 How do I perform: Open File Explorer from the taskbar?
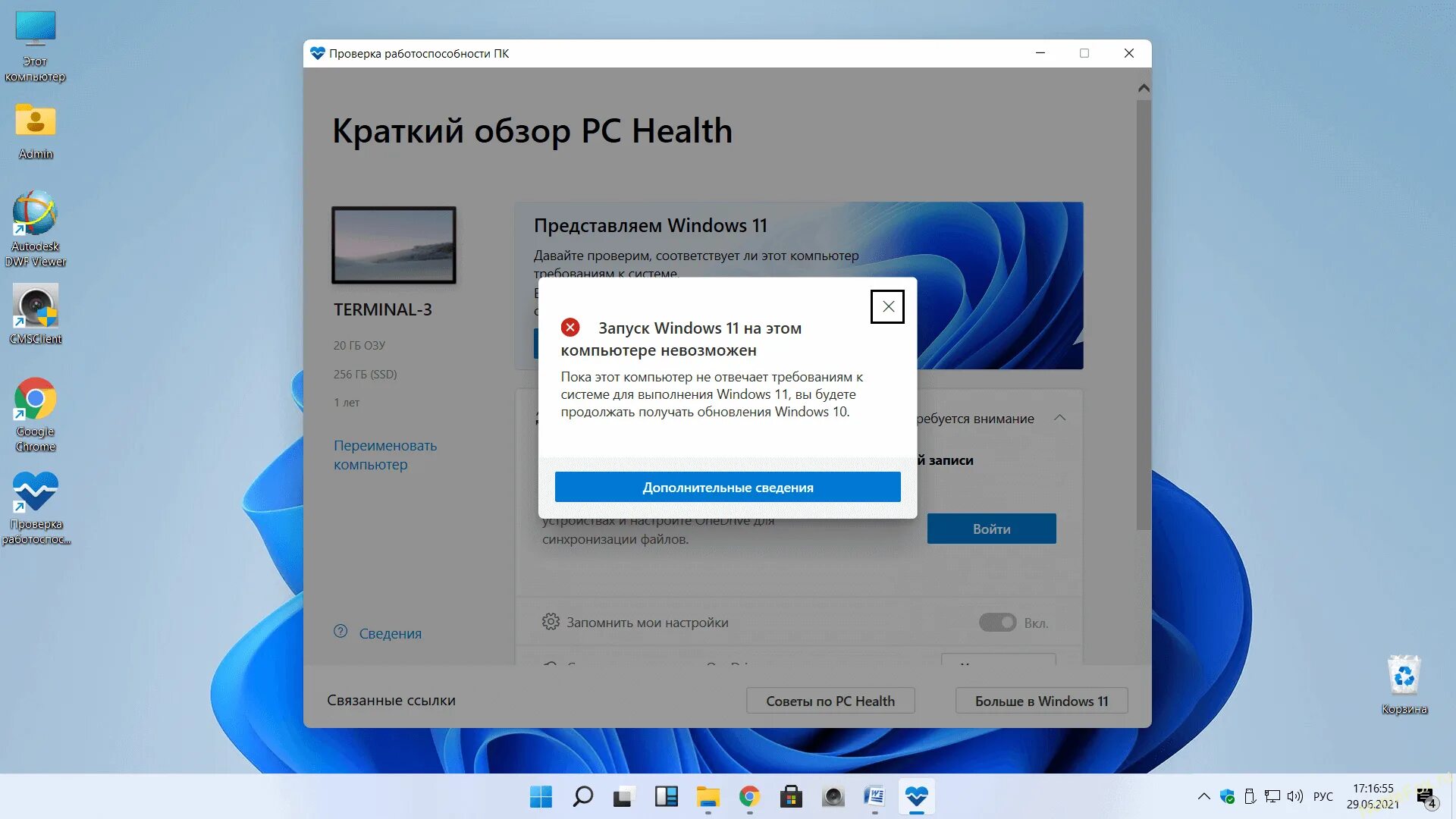pos(708,796)
